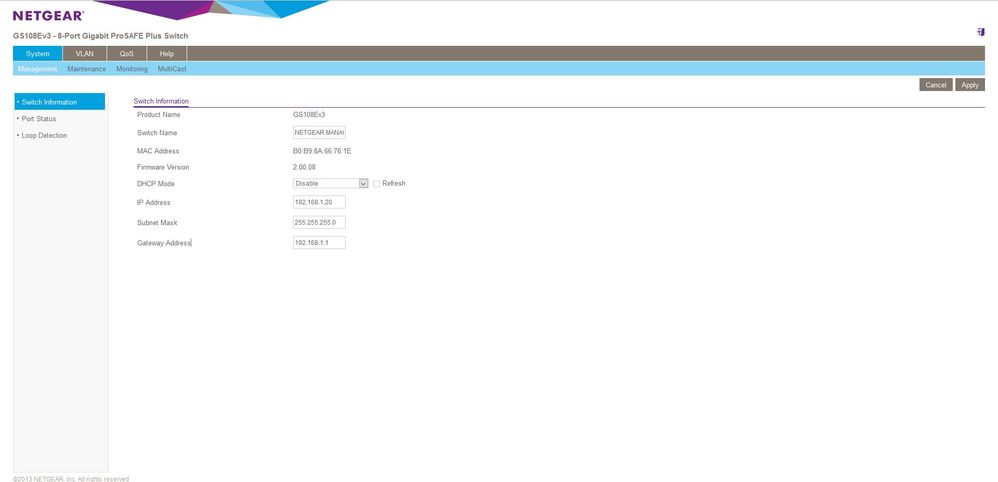Viewport: 998px width, 482px height.
Task: Click the Switch Information section heading
Action: (x=161, y=101)
